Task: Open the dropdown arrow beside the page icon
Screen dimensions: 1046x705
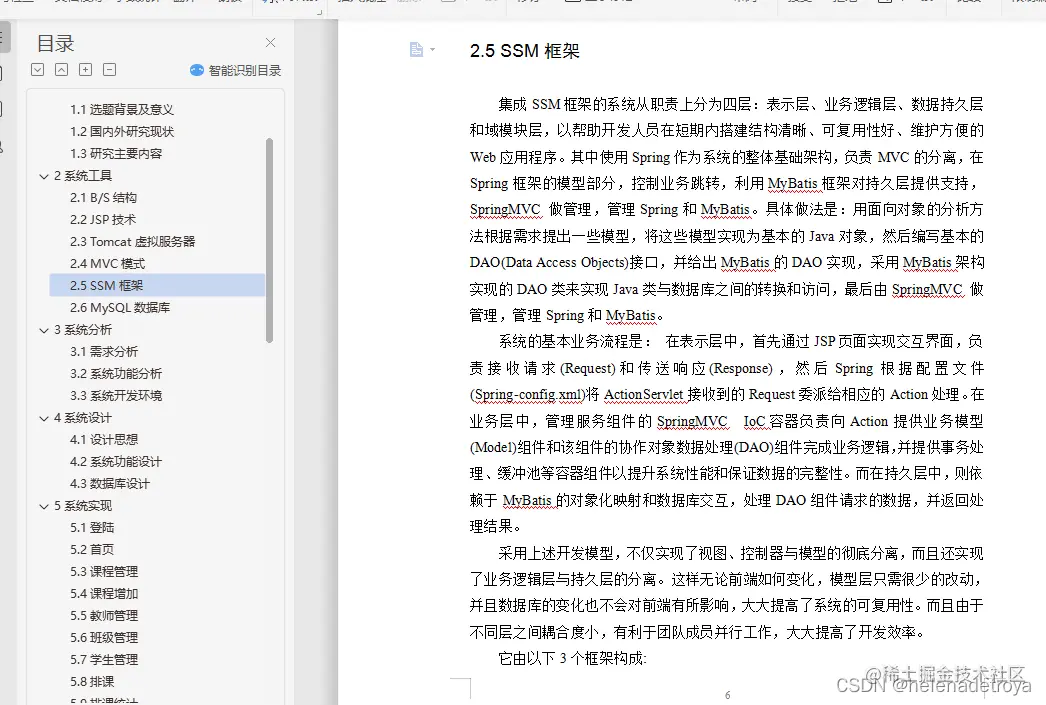Action: [x=432, y=49]
